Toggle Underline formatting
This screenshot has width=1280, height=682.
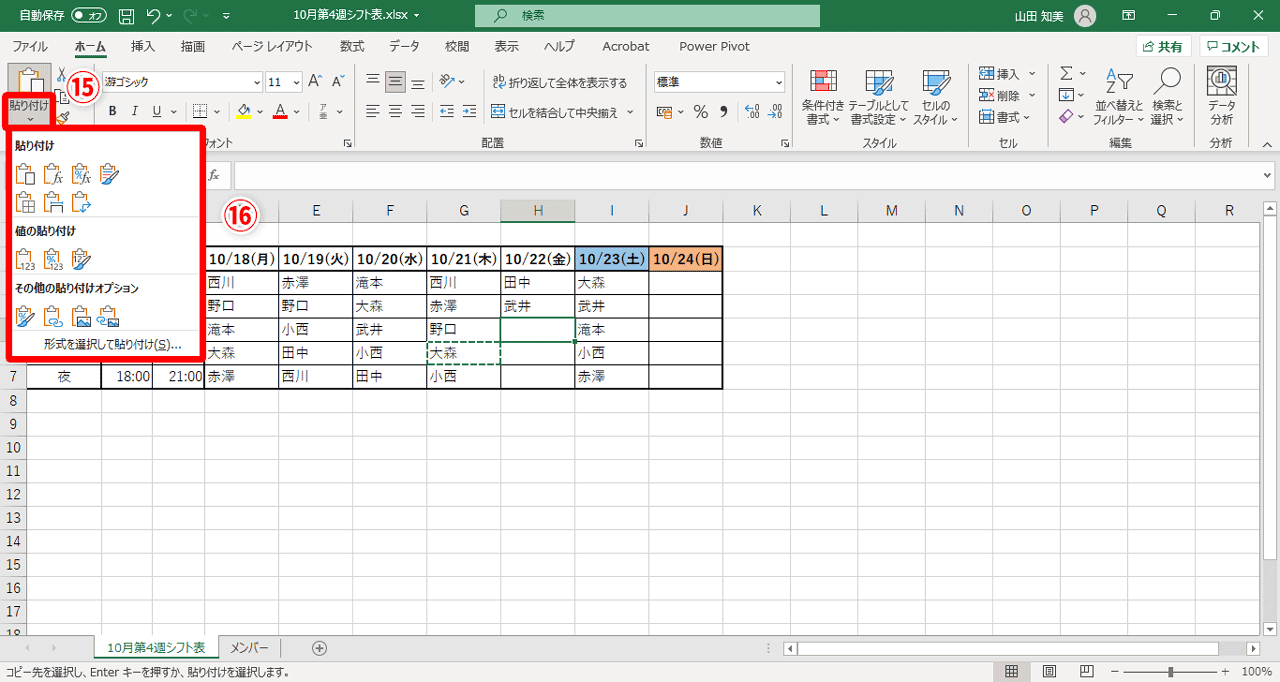(158, 111)
